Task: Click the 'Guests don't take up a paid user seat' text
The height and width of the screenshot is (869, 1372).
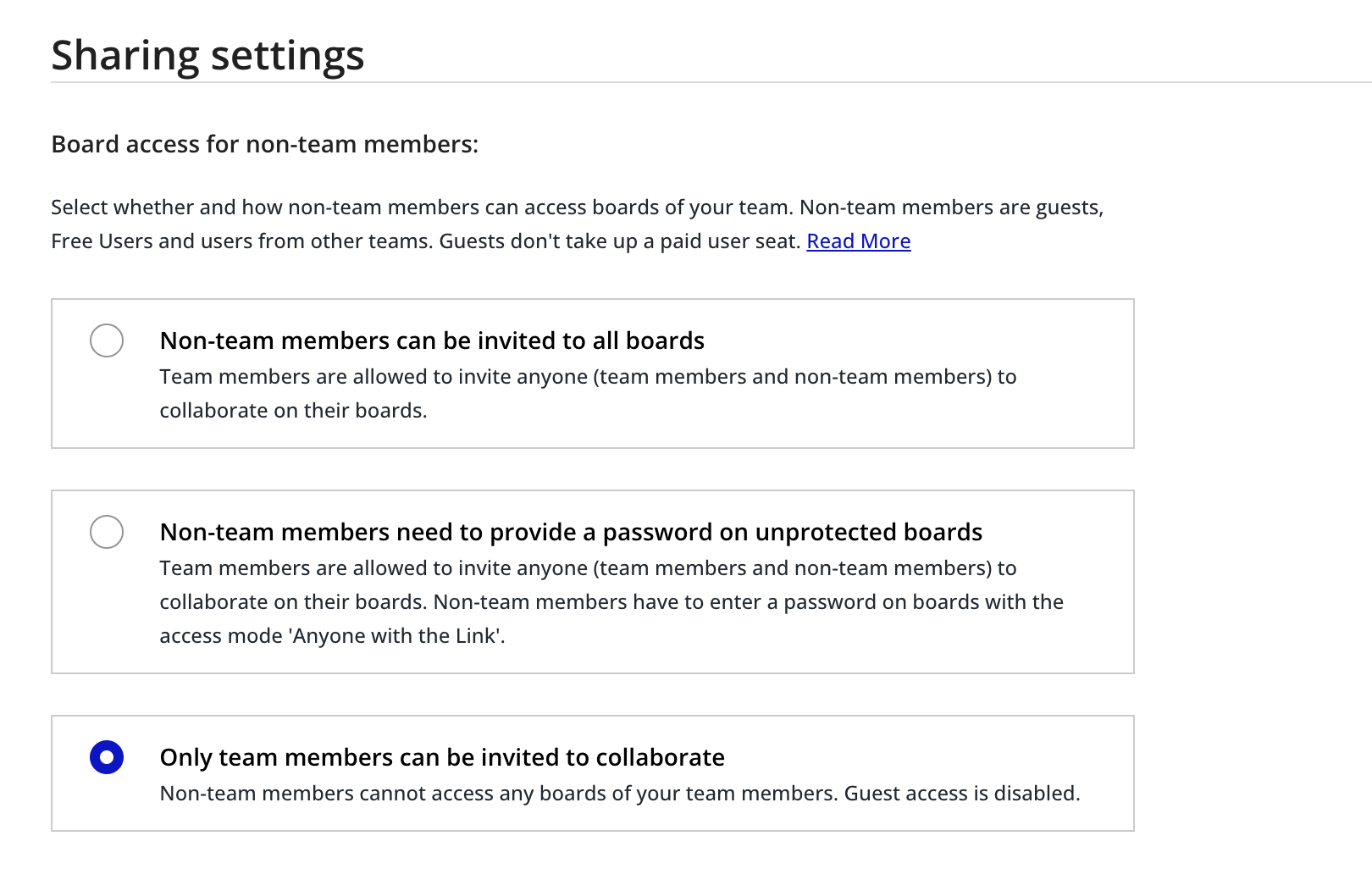Action: [x=619, y=241]
